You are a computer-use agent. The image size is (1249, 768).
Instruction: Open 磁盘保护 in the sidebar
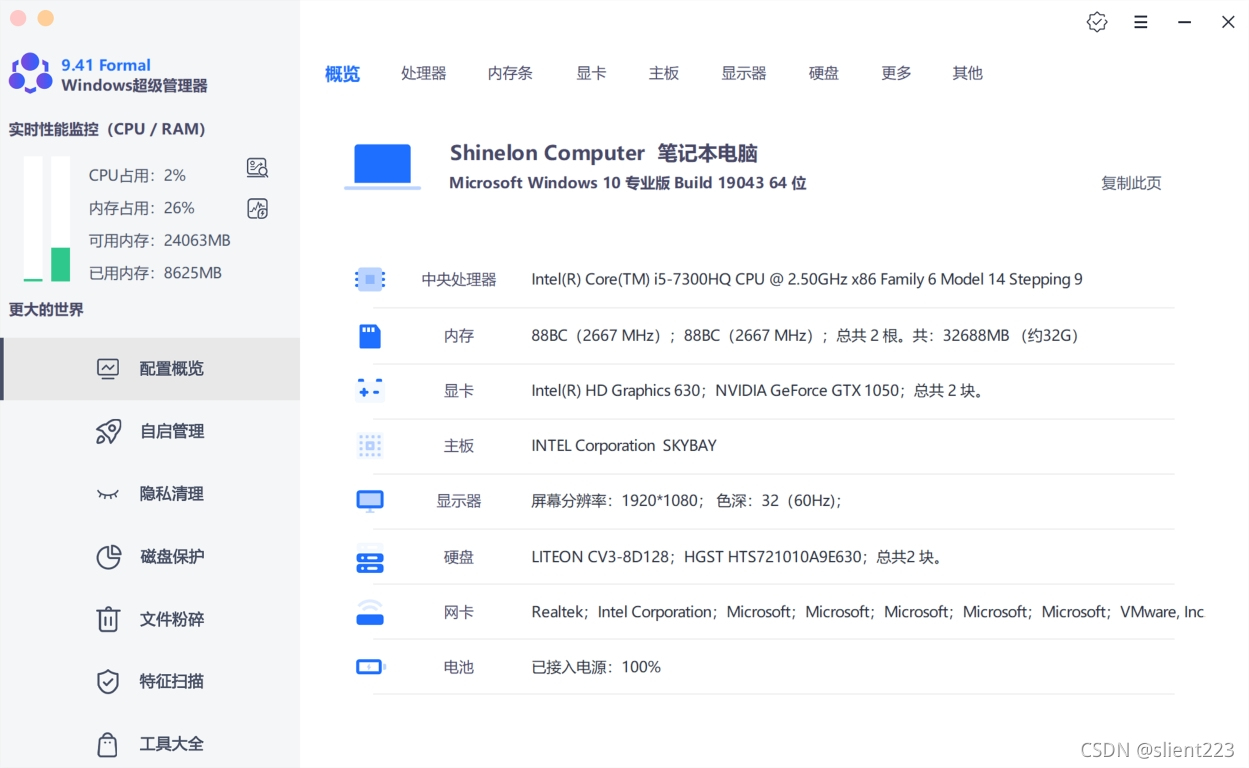150,556
